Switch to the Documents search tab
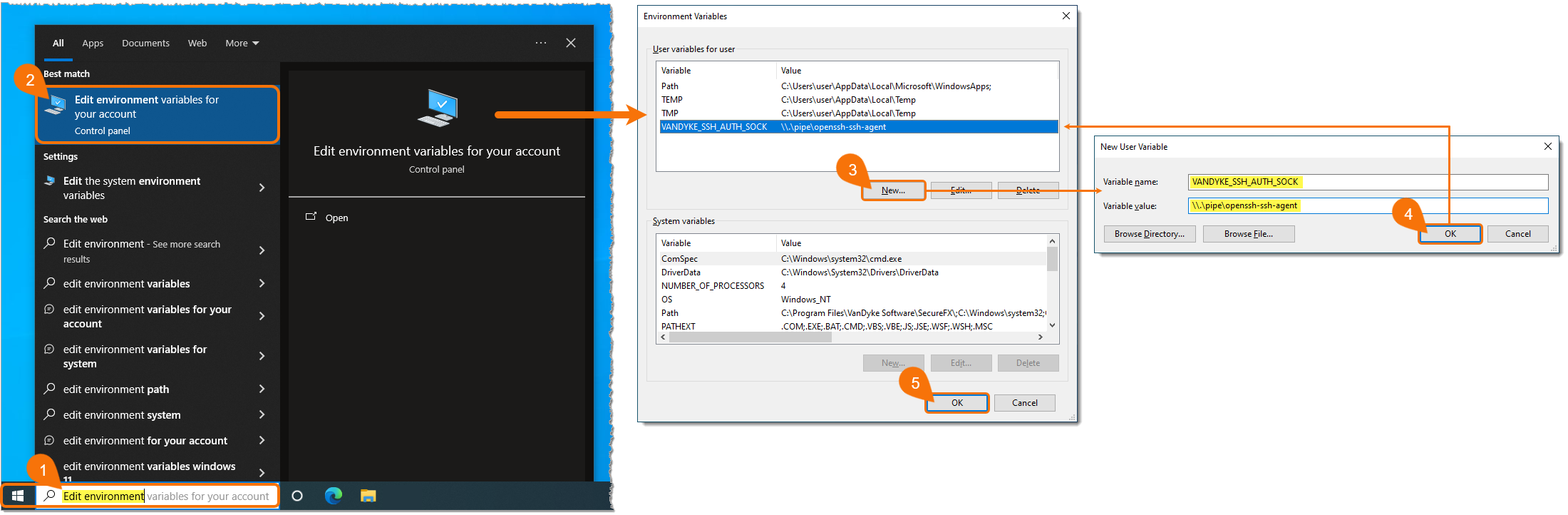 point(145,44)
